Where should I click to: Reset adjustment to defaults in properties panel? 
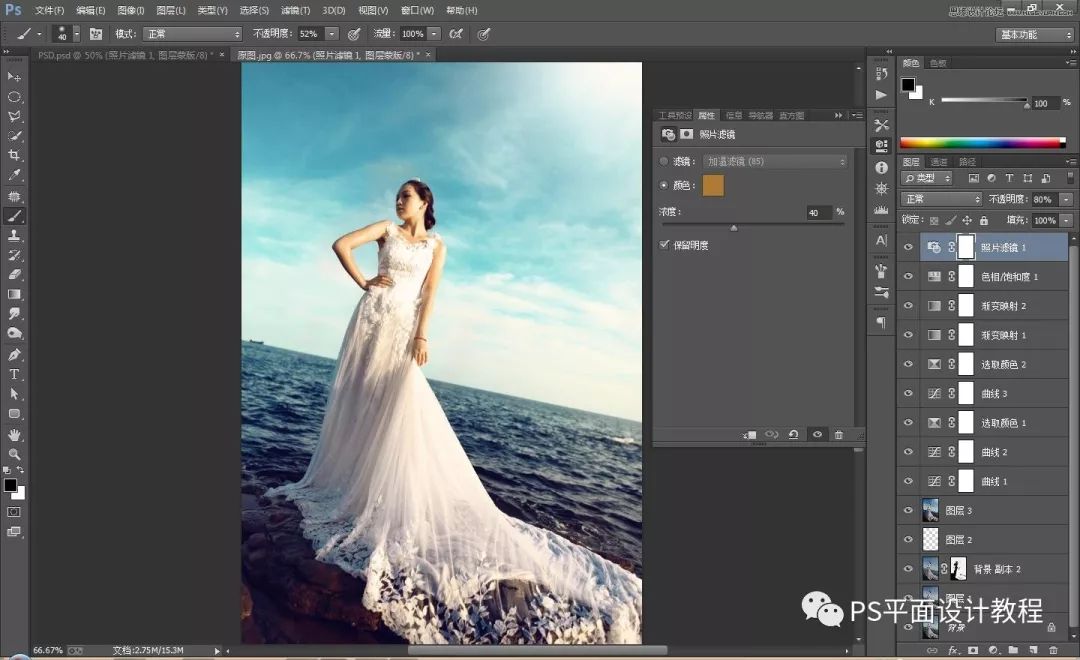click(x=793, y=435)
